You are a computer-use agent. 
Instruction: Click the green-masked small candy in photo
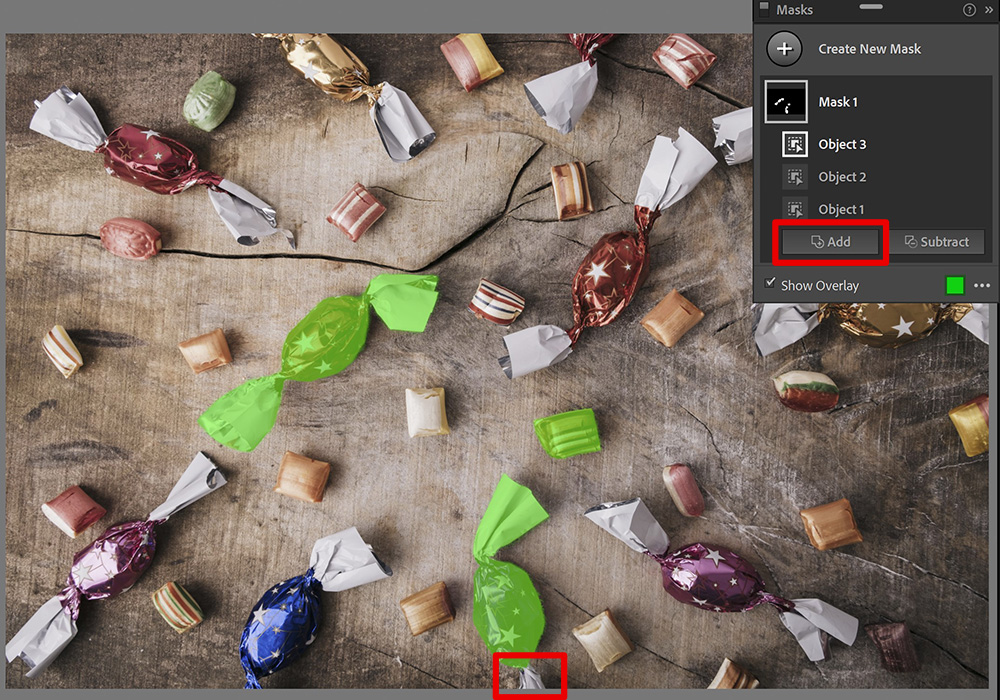[x=567, y=434]
